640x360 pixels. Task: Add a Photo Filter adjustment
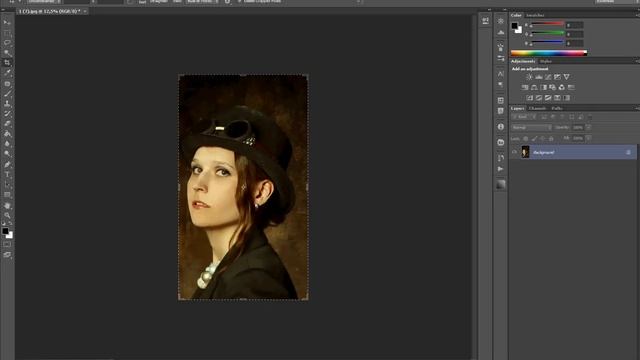click(553, 87)
